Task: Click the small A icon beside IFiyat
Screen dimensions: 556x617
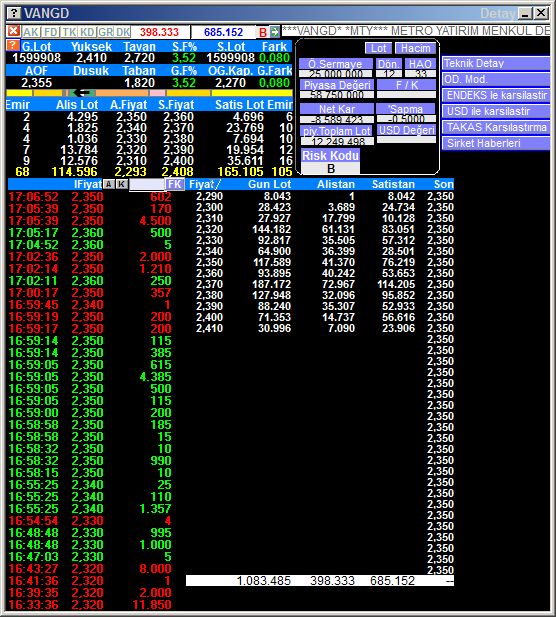Action: click(109, 184)
